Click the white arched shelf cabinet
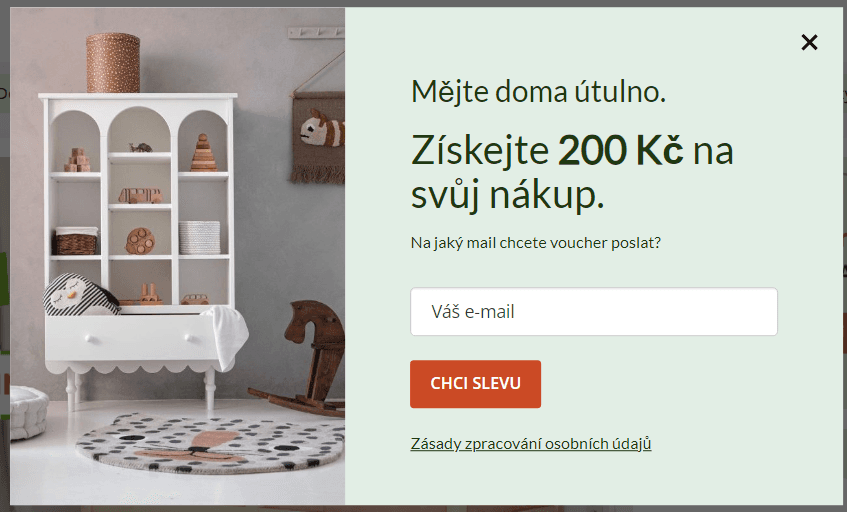The image size is (847, 512). 139,248
